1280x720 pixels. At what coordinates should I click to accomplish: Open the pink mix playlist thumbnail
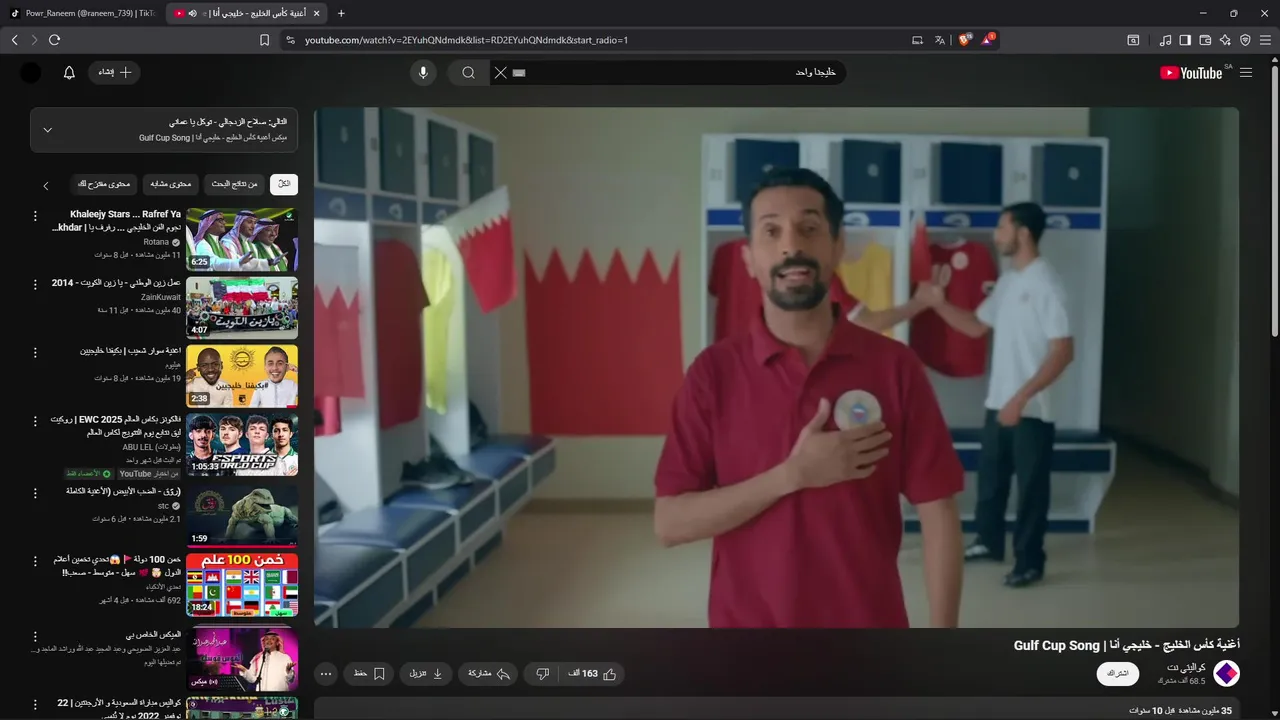coord(242,658)
